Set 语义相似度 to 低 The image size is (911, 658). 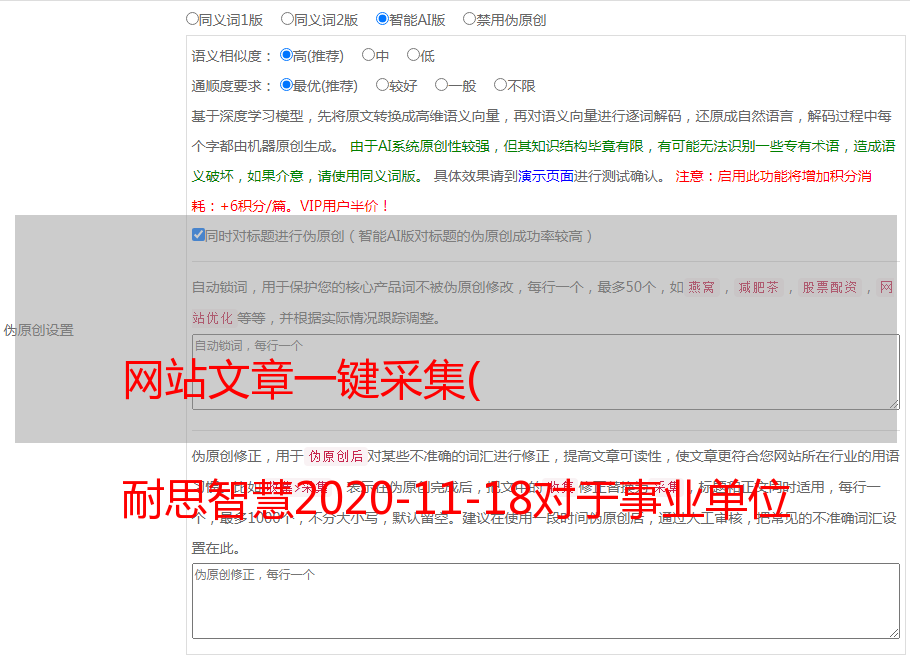coord(413,55)
